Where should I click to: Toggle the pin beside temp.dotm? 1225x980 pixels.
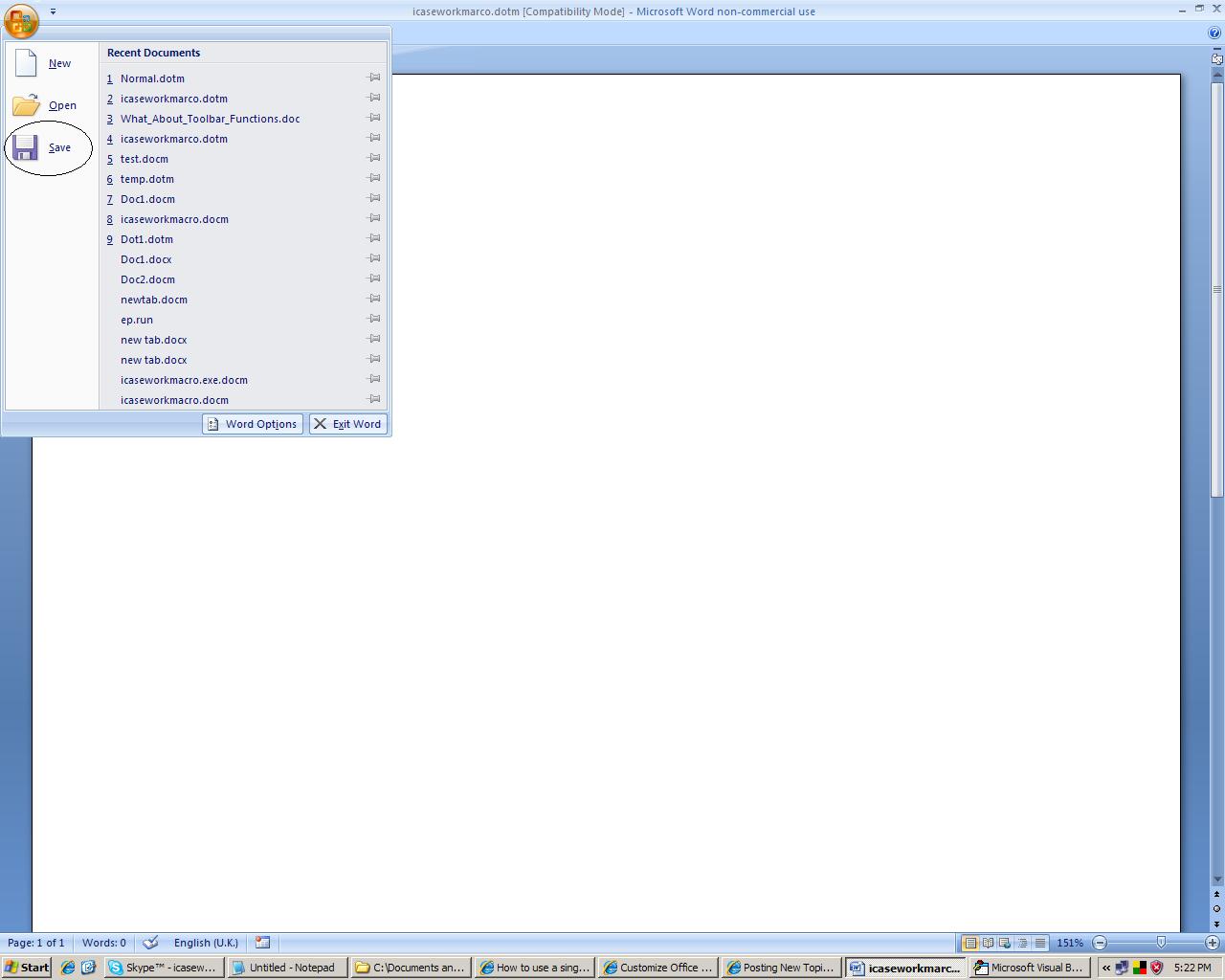pos(374,178)
